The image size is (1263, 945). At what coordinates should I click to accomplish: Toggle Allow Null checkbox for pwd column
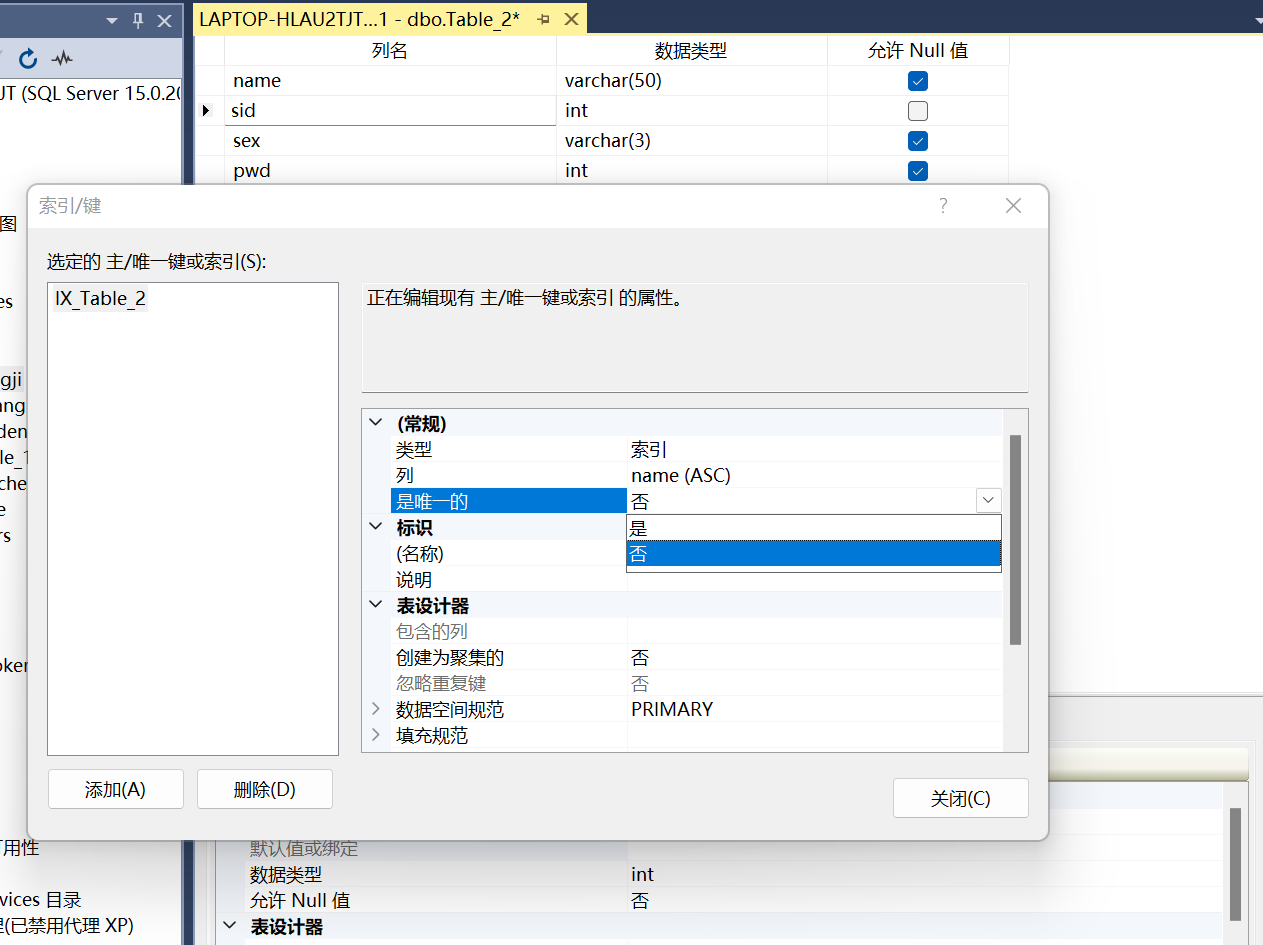click(917, 171)
